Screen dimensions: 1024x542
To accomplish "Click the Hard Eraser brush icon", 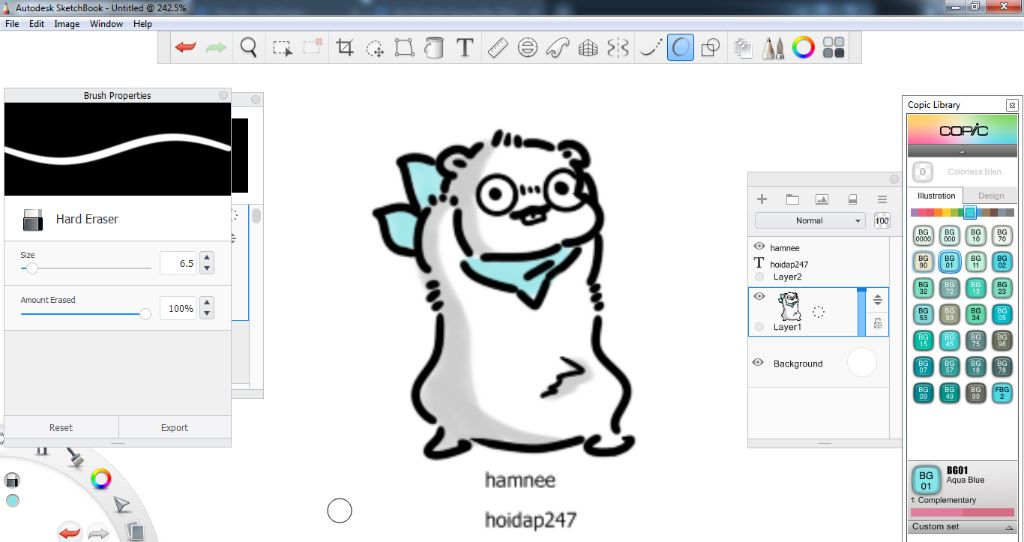I will point(33,219).
